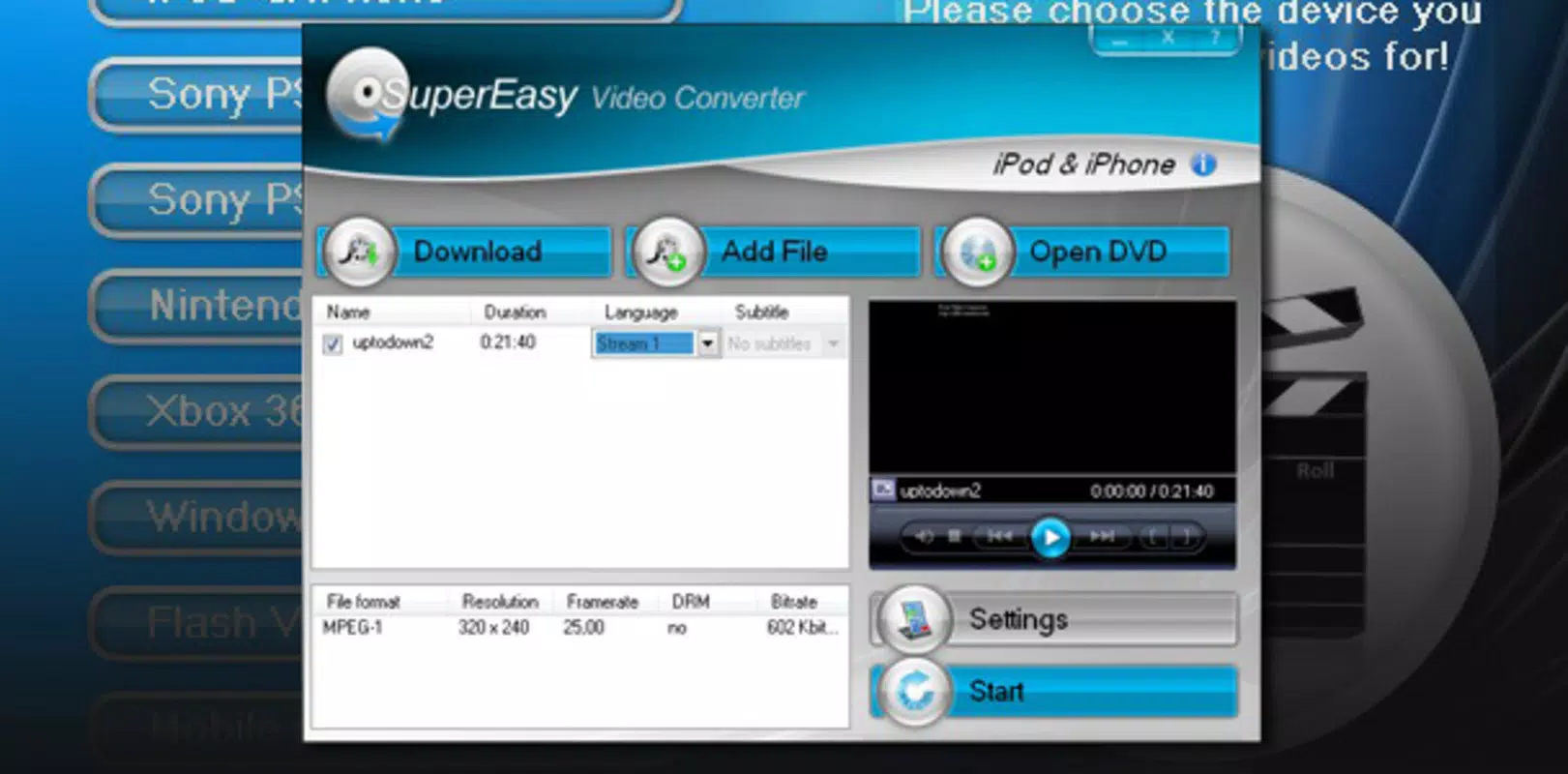This screenshot has width=1568, height=774.
Task: Select the first Sony PS device in background window
Action: [197, 95]
